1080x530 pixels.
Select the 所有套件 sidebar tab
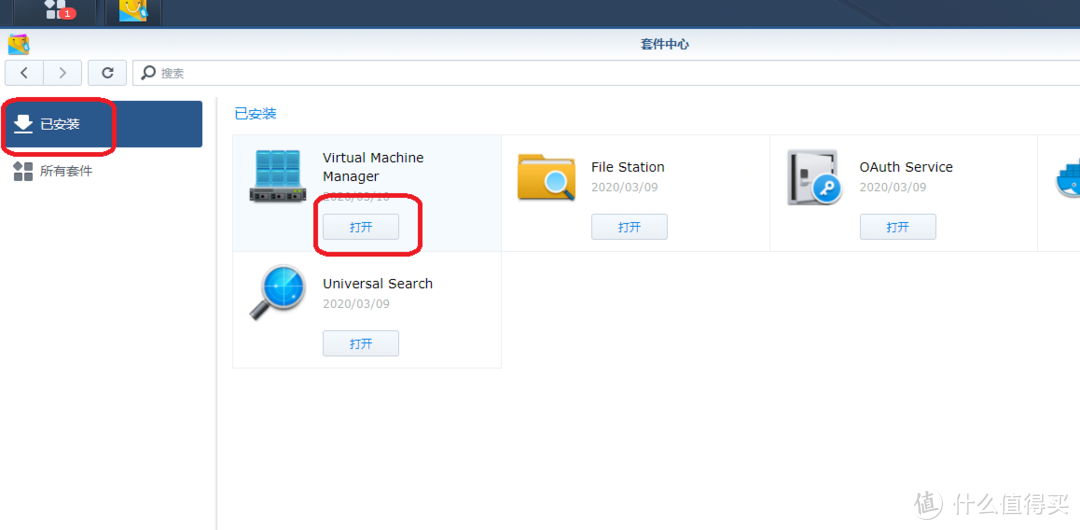click(x=103, y=171)
